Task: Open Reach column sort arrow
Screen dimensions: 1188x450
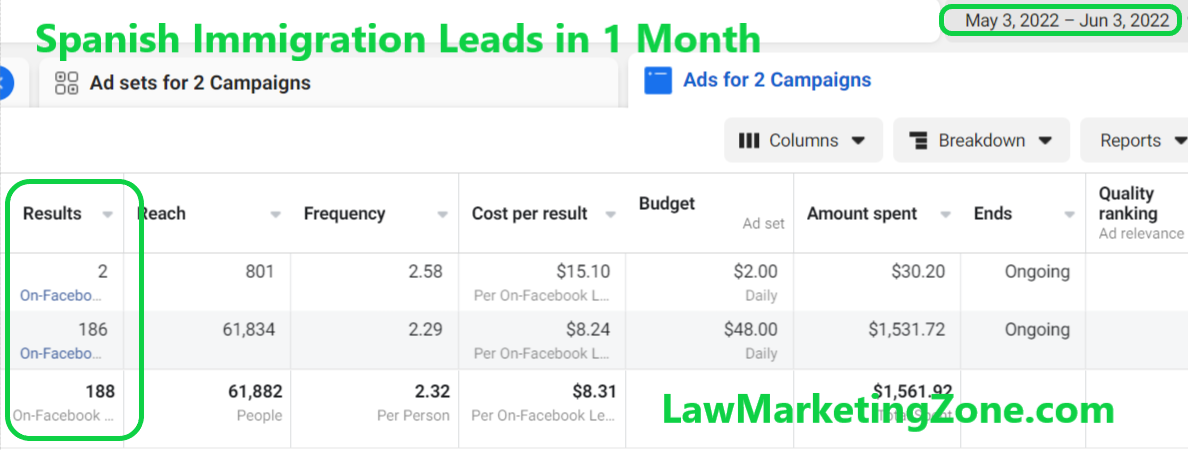Action: point(276,214)
